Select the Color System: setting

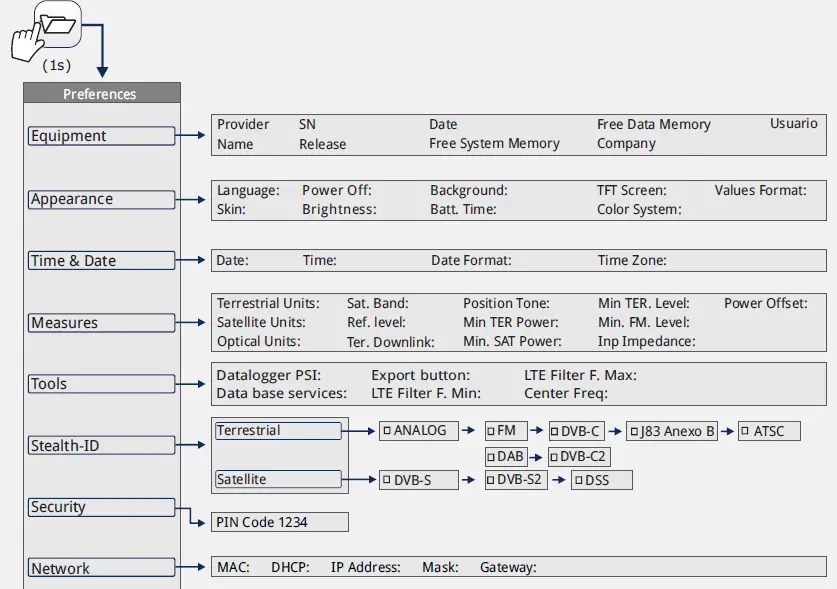(x=639, y=209)
